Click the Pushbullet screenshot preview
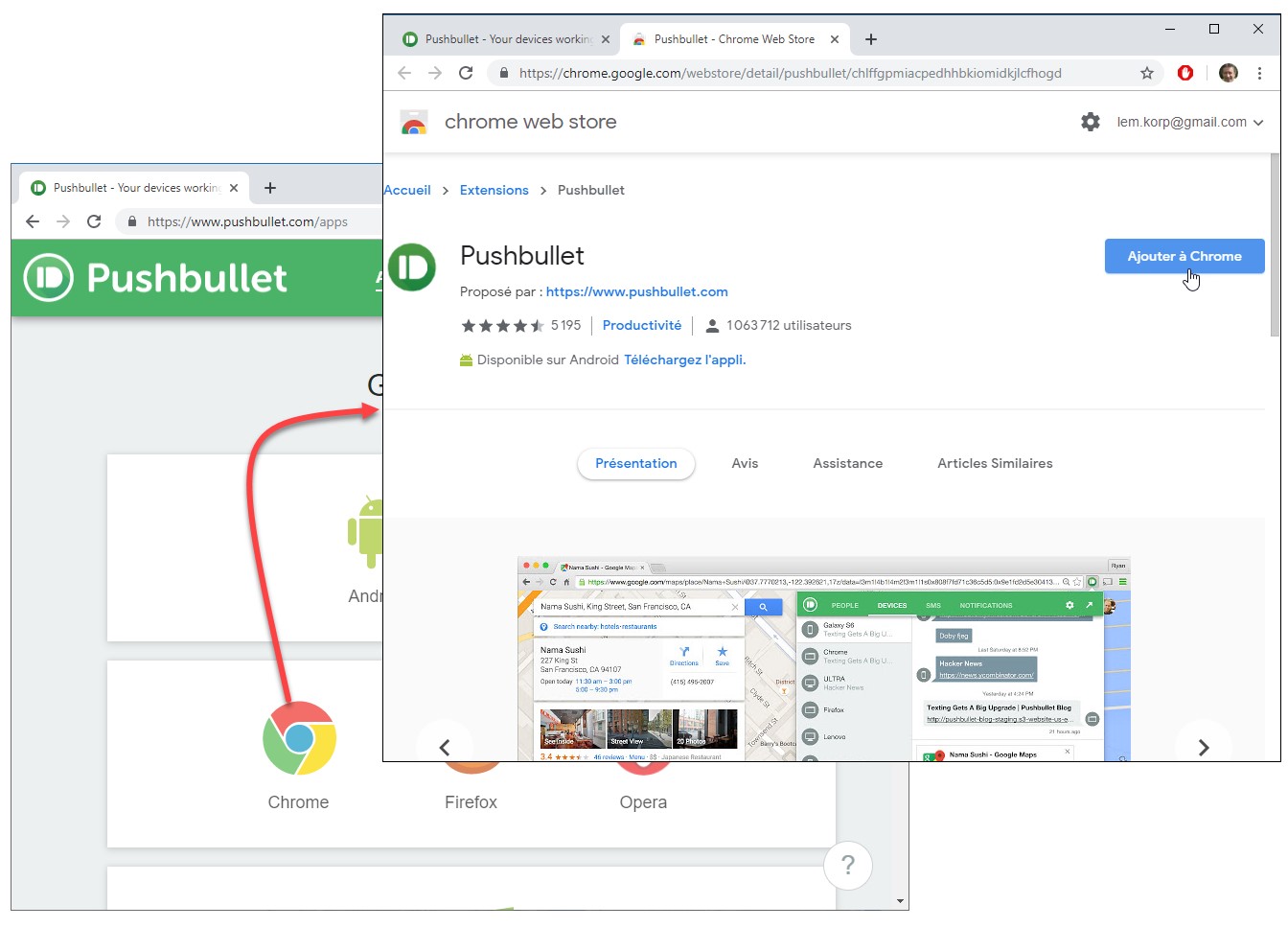The image size is (1288, 928). pos(824,660)
